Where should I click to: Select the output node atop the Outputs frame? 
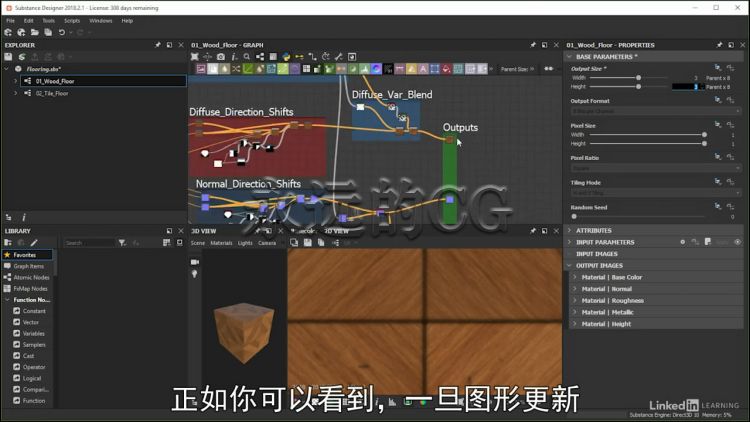point(450,139)
